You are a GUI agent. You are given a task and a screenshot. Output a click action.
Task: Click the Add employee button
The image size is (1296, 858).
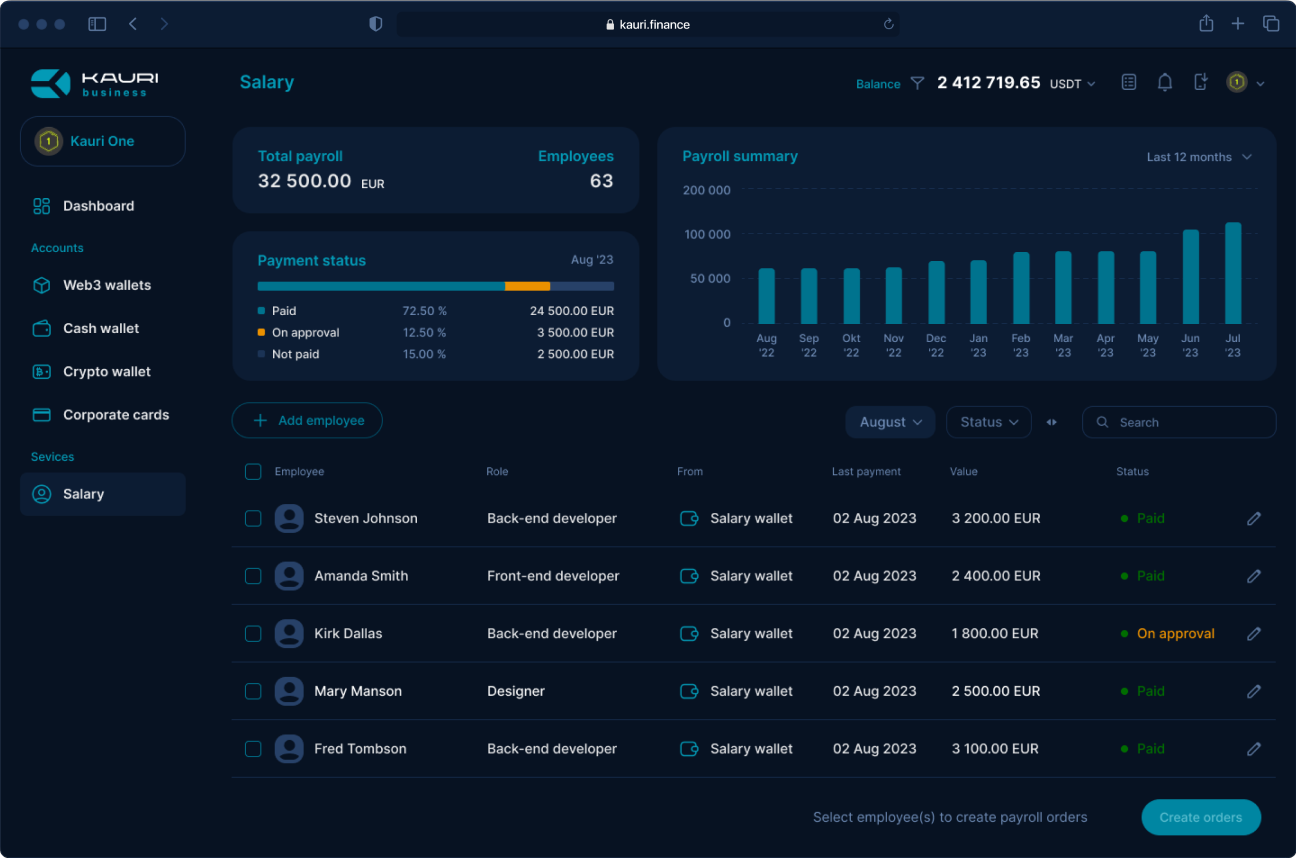click(x=307, y=421)
